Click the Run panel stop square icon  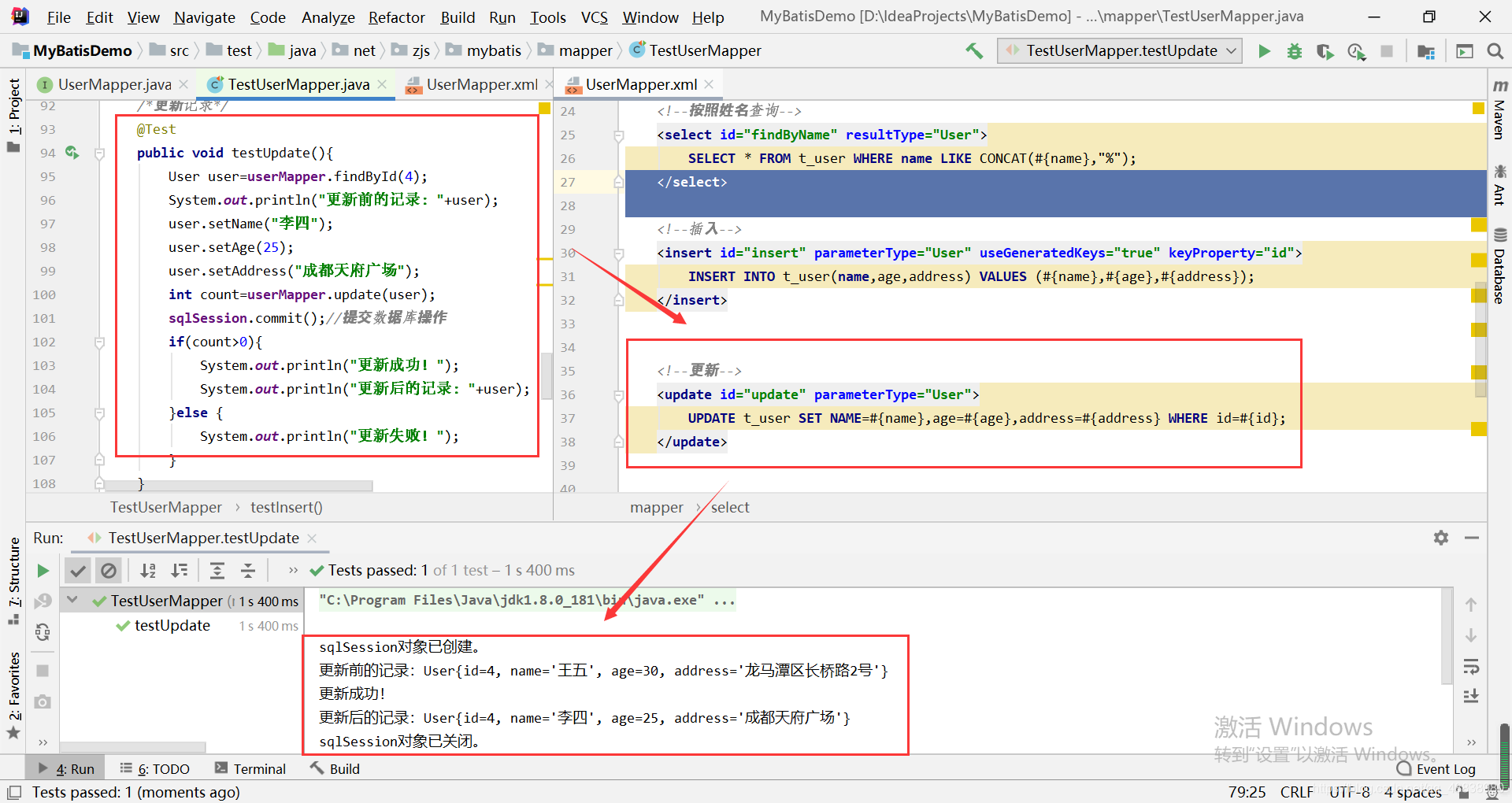coord(43,671)
